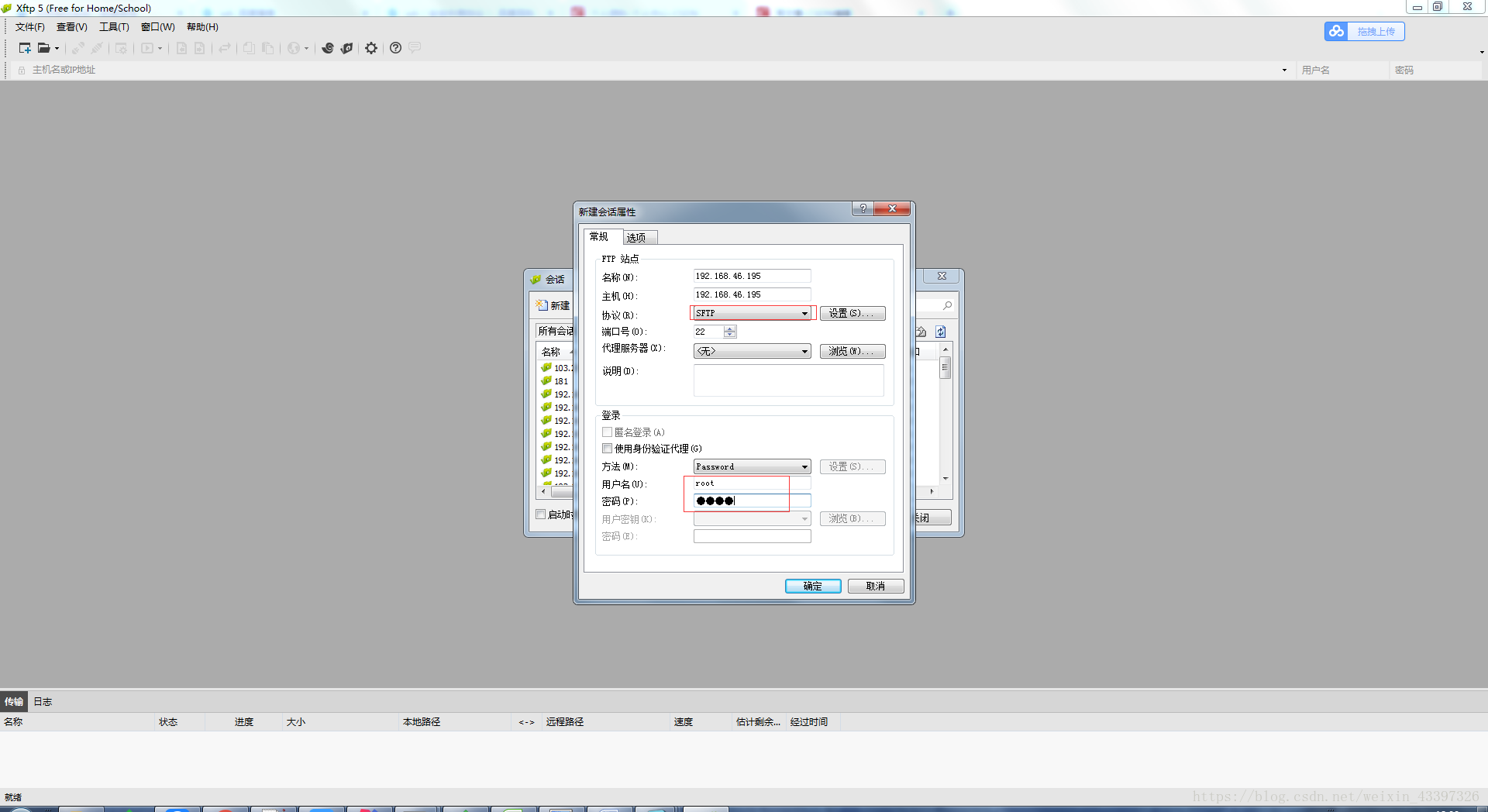Click the 状态 column header in transfer panel

tap(180, 722)
